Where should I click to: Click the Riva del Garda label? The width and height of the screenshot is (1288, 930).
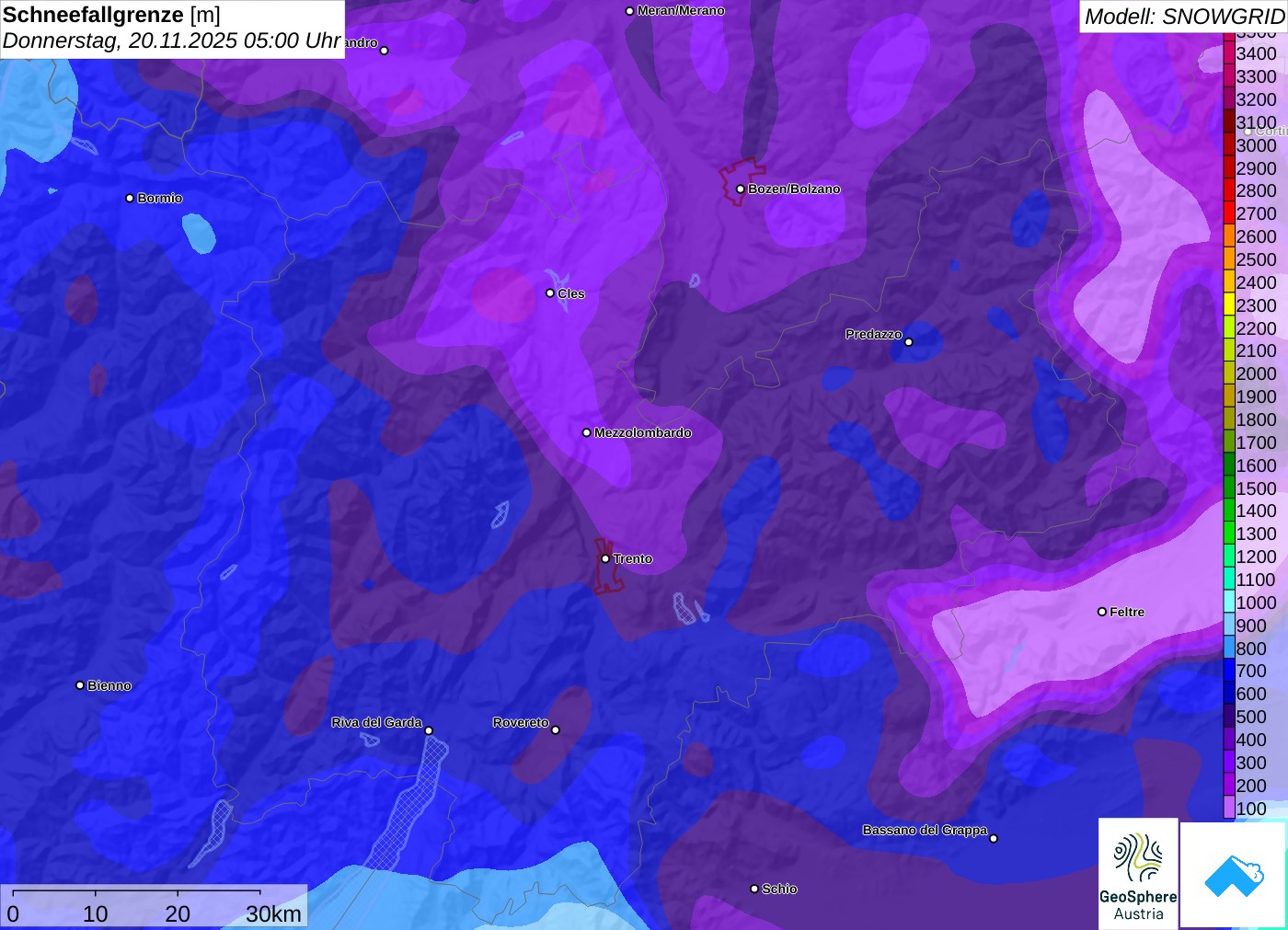376,722
